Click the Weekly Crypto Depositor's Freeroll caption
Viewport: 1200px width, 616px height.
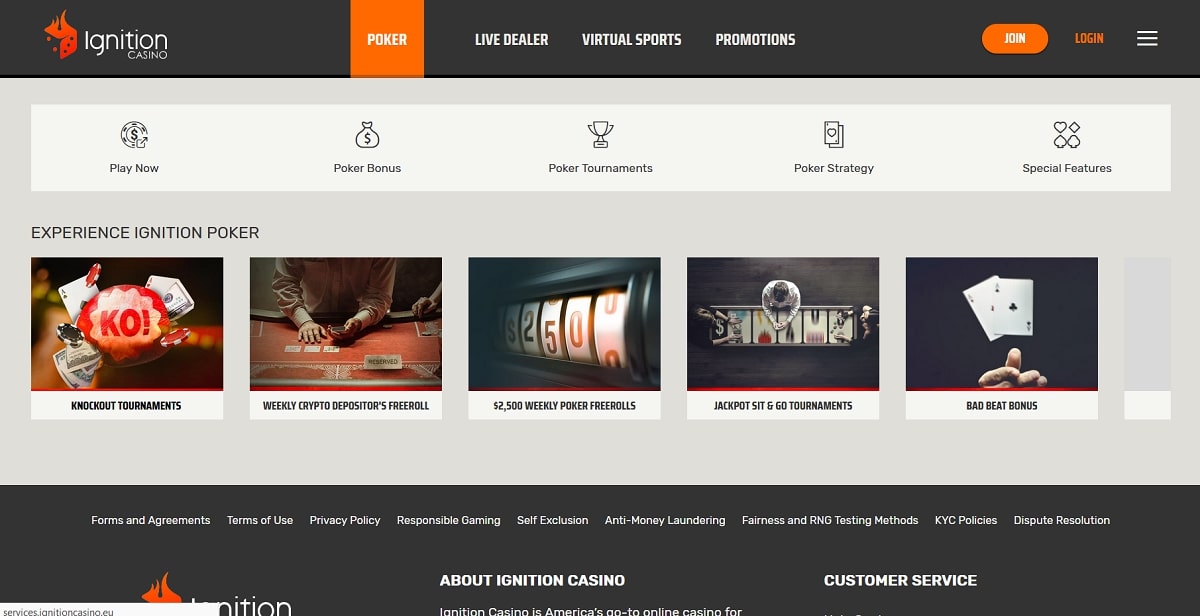(346, 406)
